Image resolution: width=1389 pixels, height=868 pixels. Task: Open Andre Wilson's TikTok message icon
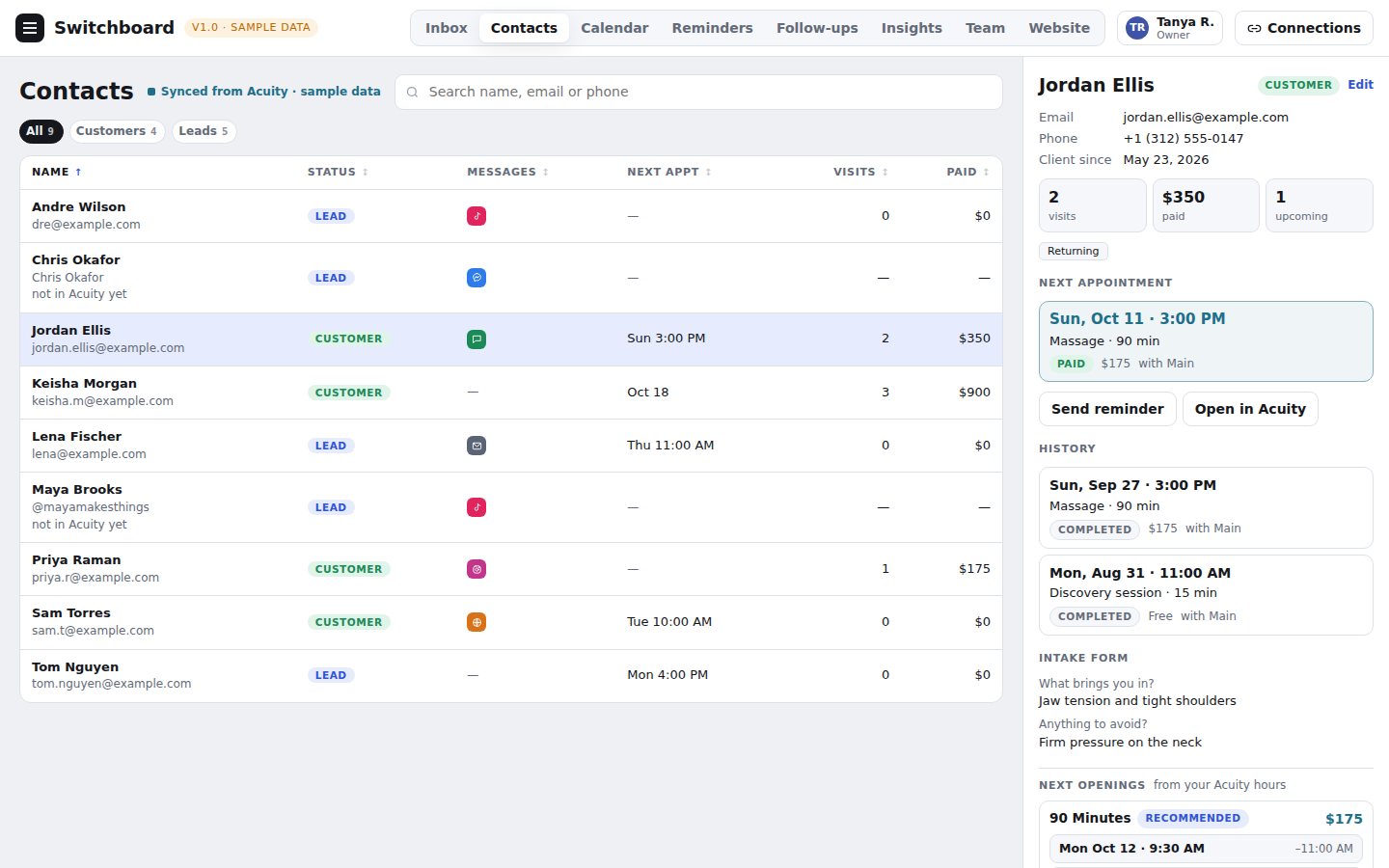[x=477, y=216]
